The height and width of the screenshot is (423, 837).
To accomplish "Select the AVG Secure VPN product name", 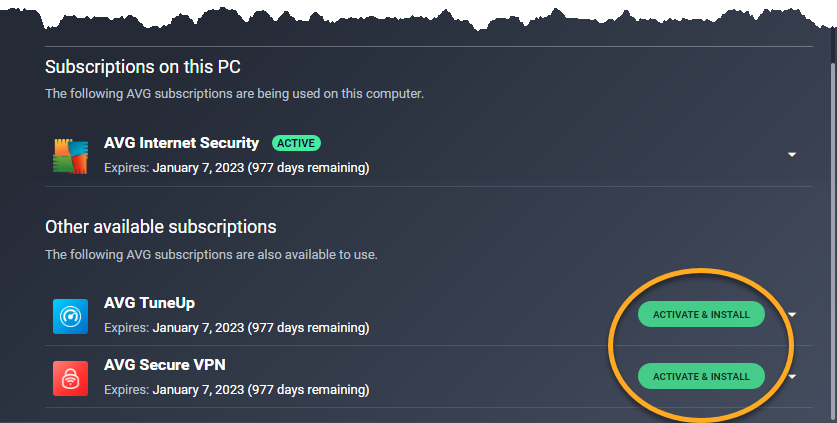I will coord(165,365).
